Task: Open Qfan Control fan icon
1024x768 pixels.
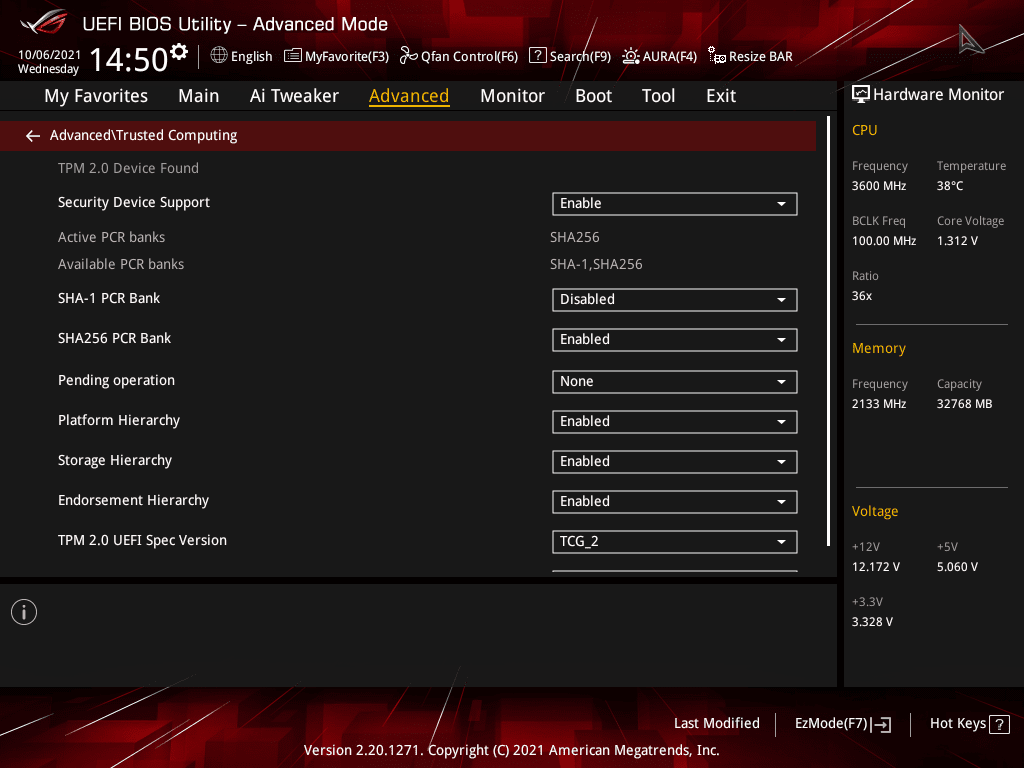Action: pos(408,56)
